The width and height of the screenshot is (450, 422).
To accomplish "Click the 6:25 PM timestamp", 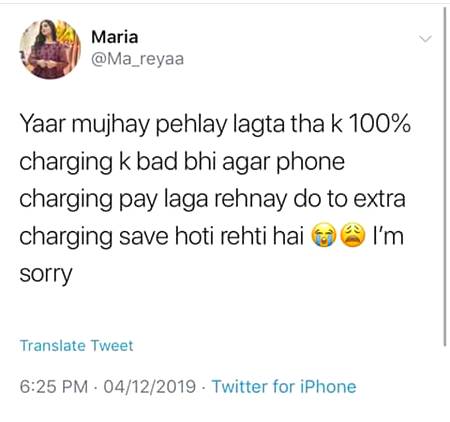I will pos(54,387).
